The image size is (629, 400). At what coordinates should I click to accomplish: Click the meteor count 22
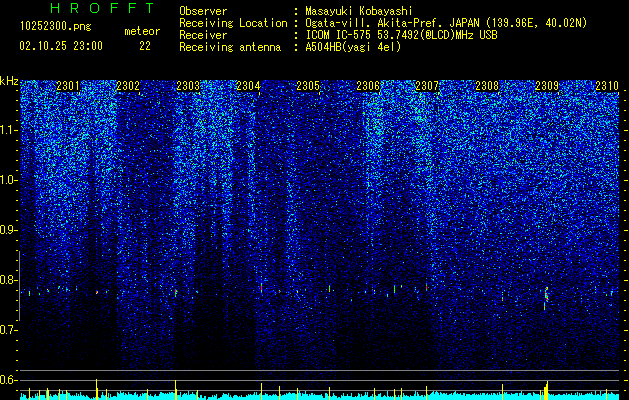tap(145, 46)
